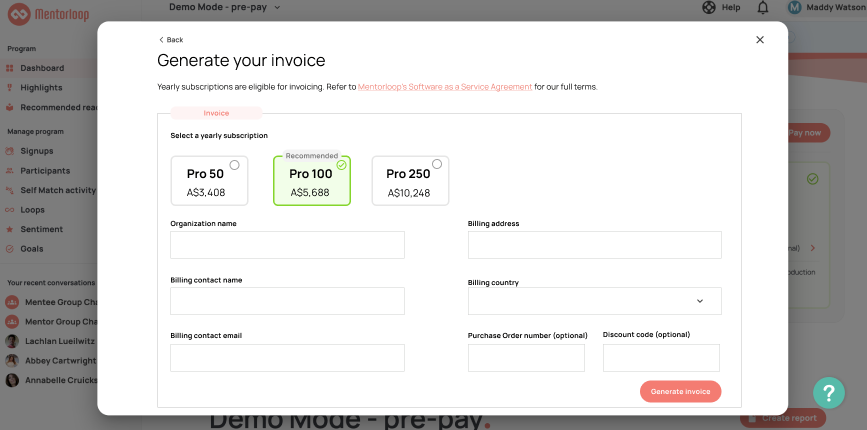Open the Demo Mode - pre-pay program switcher
The height and width of the screenshot is (430, 867).
(x=225, y=7)
